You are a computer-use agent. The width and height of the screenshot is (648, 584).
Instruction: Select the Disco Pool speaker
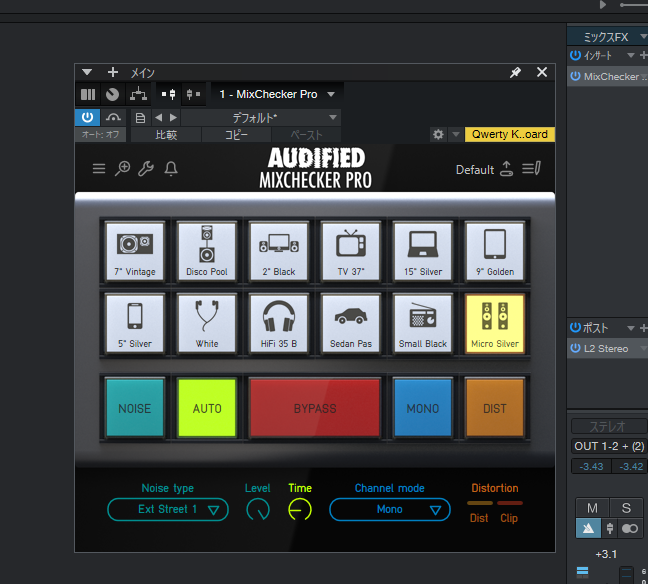coord(207,250)
